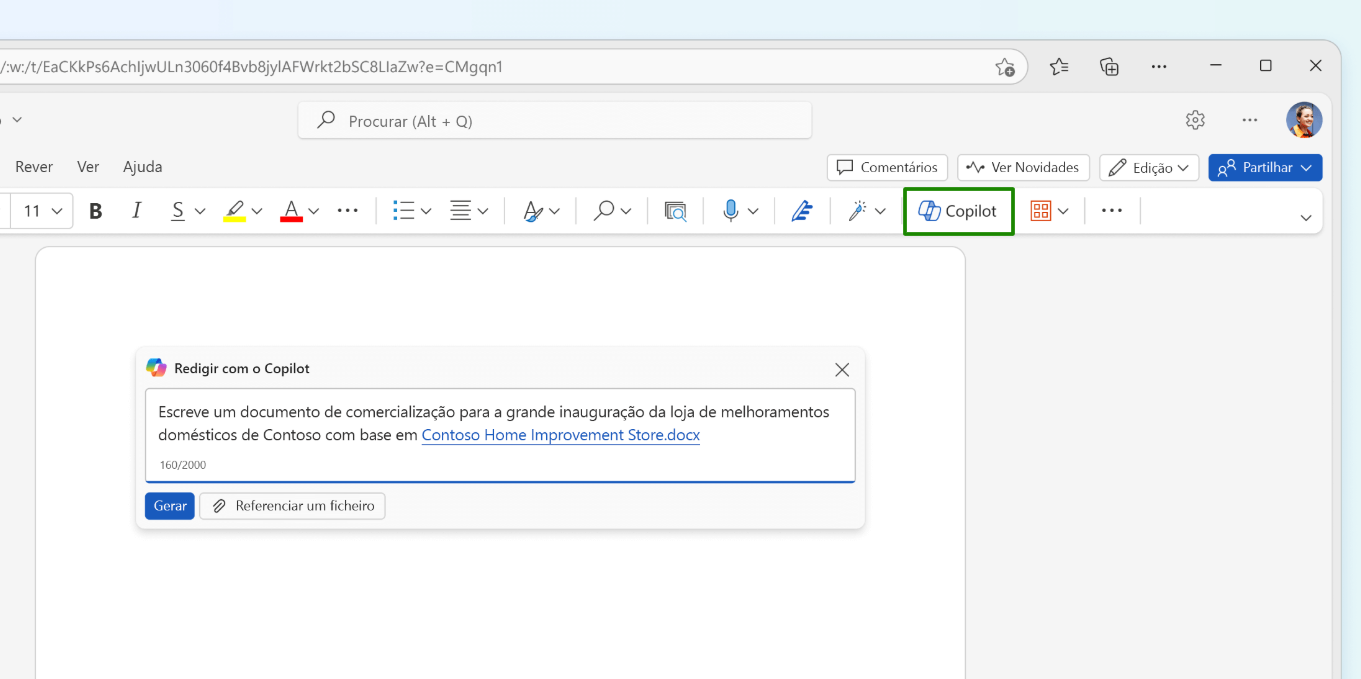Expand Find dropdown arrow

[626, 211]
